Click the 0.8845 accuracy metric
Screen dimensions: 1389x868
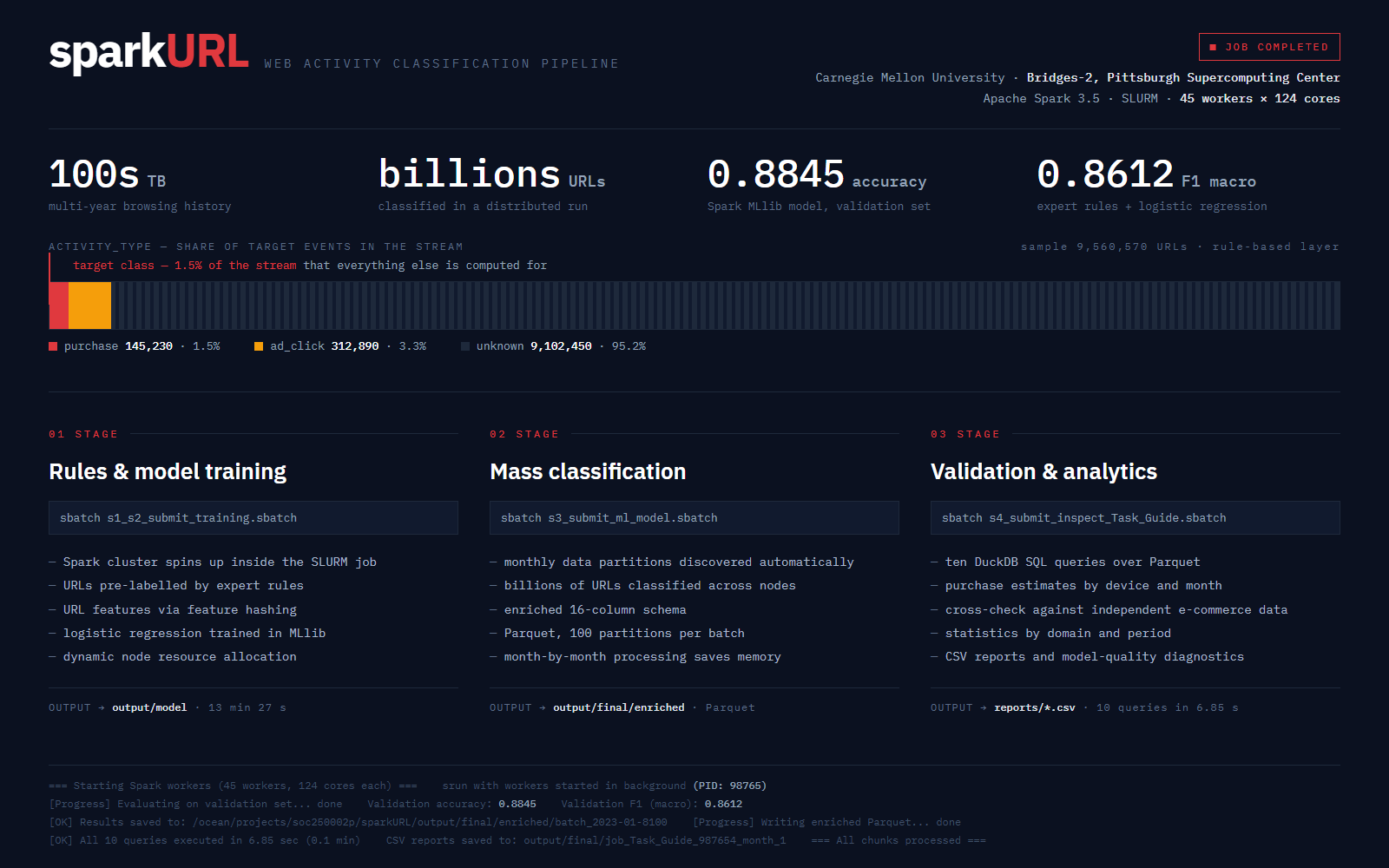(817, 174)
